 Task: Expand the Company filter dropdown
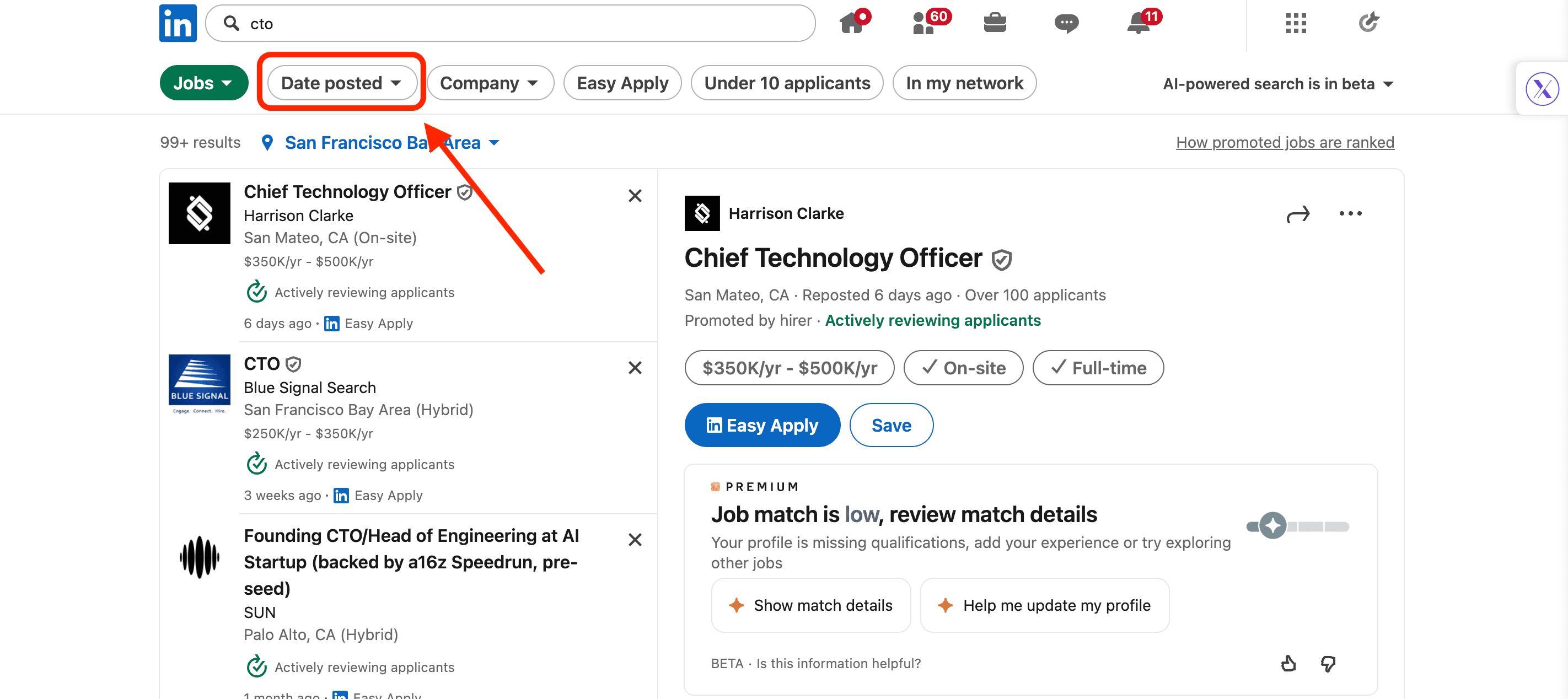pos(490,83)
